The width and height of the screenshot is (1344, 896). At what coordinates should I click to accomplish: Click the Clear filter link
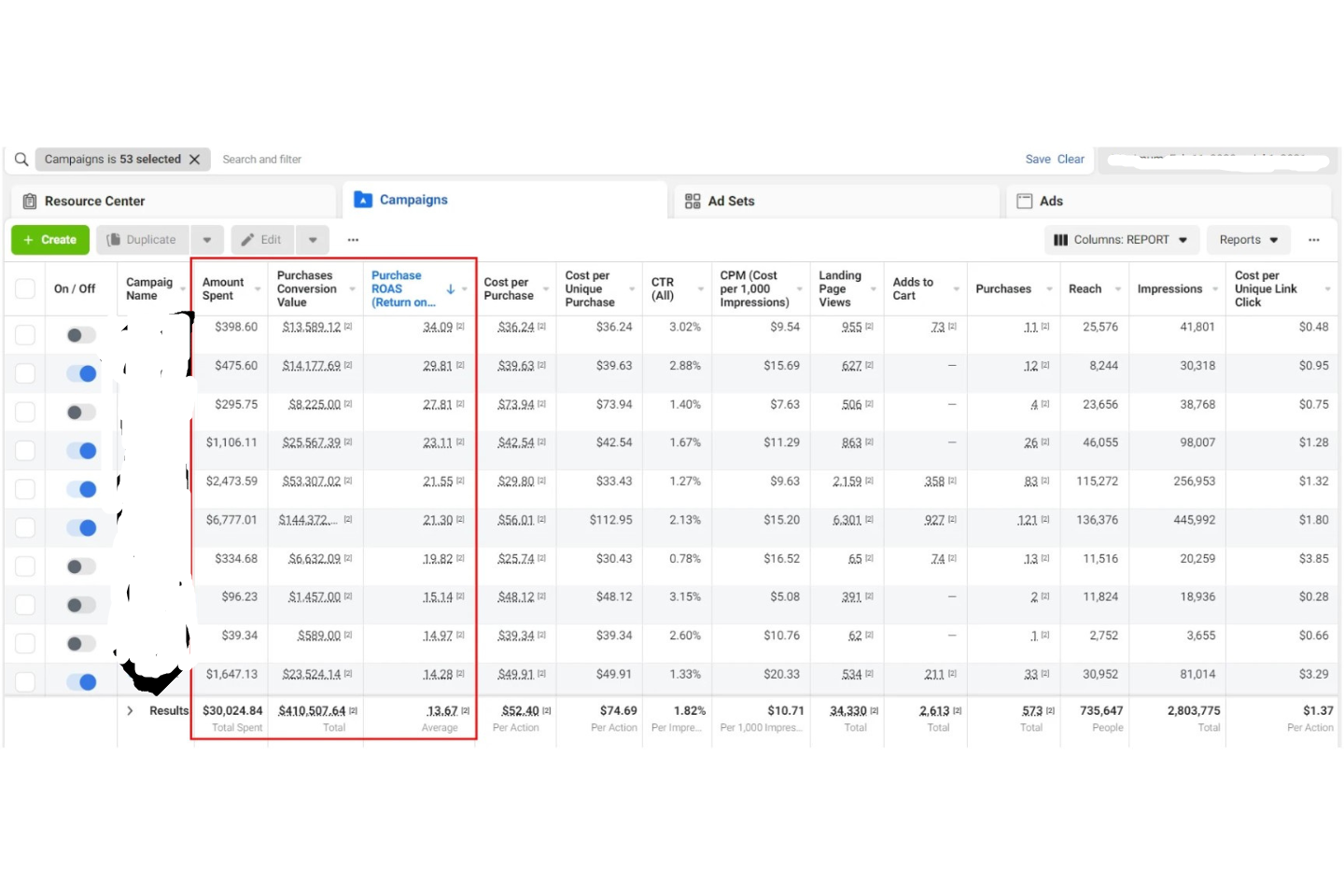coord(1071,160)
